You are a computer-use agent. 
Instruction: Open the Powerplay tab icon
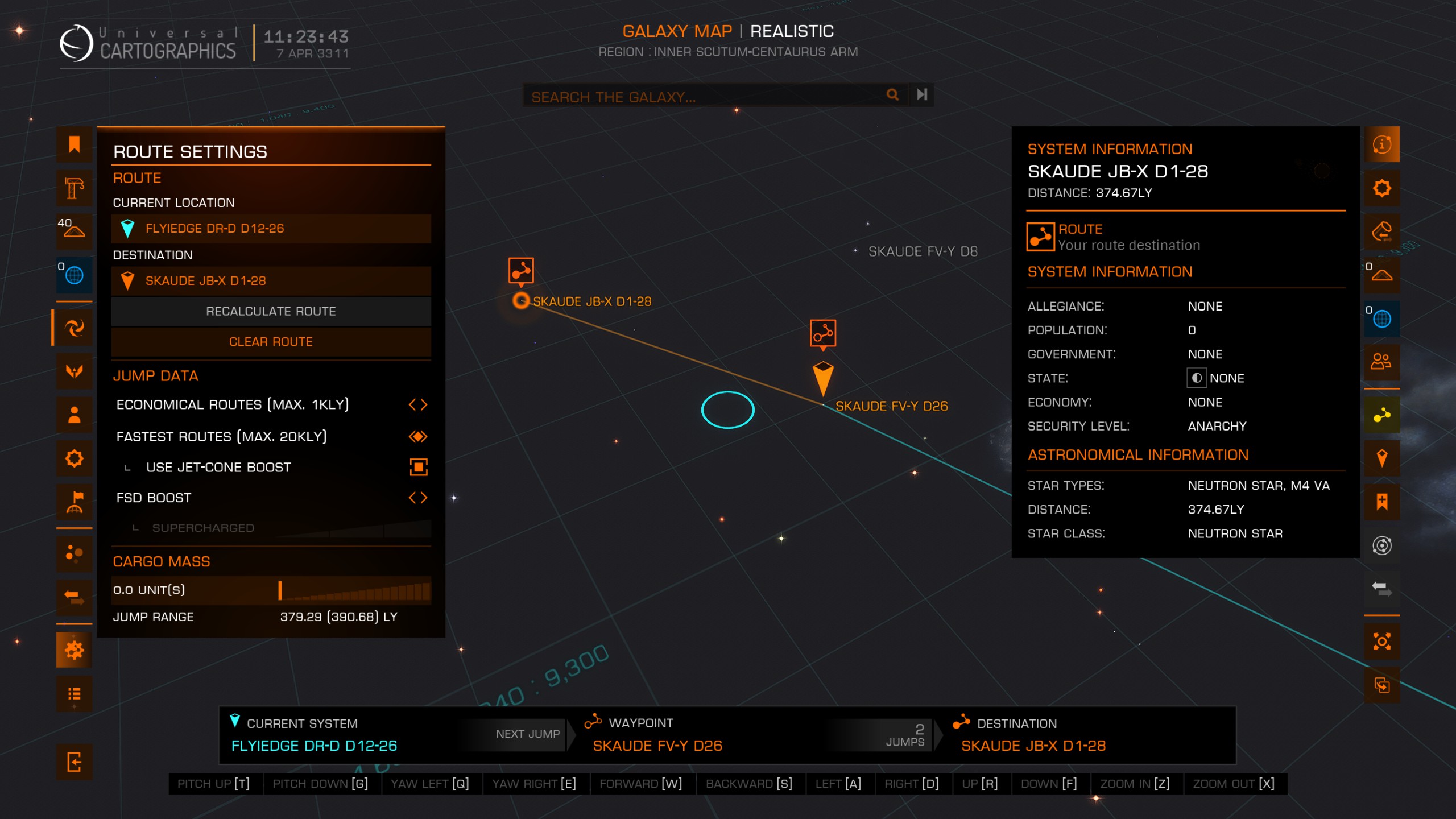click(74, 371)
